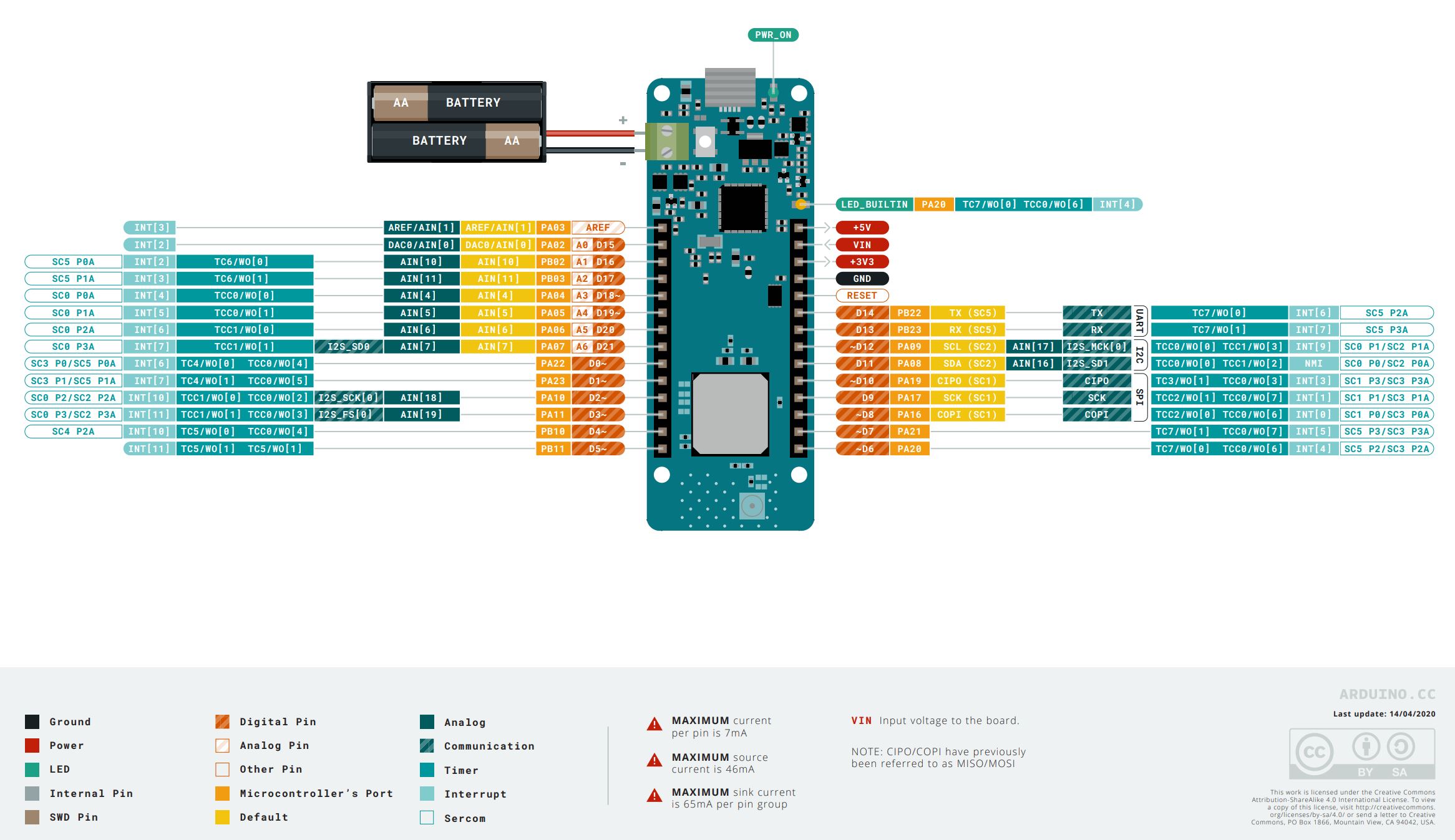
Task: Click the AIN[19] analog label
Action: (422, 415)
